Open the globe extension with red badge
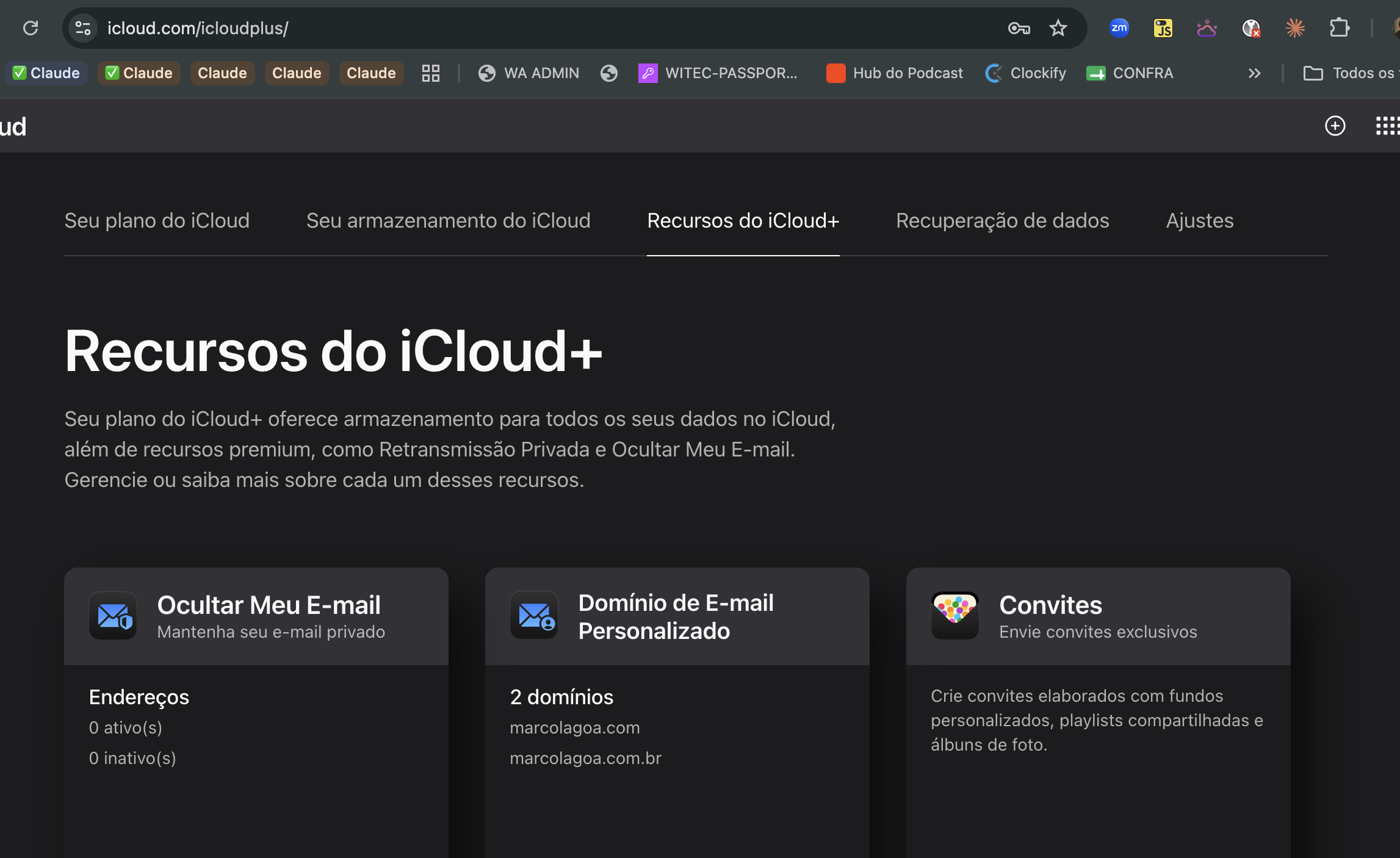The height and width of the screenshot is (858, 1400). click(1251, 28)
